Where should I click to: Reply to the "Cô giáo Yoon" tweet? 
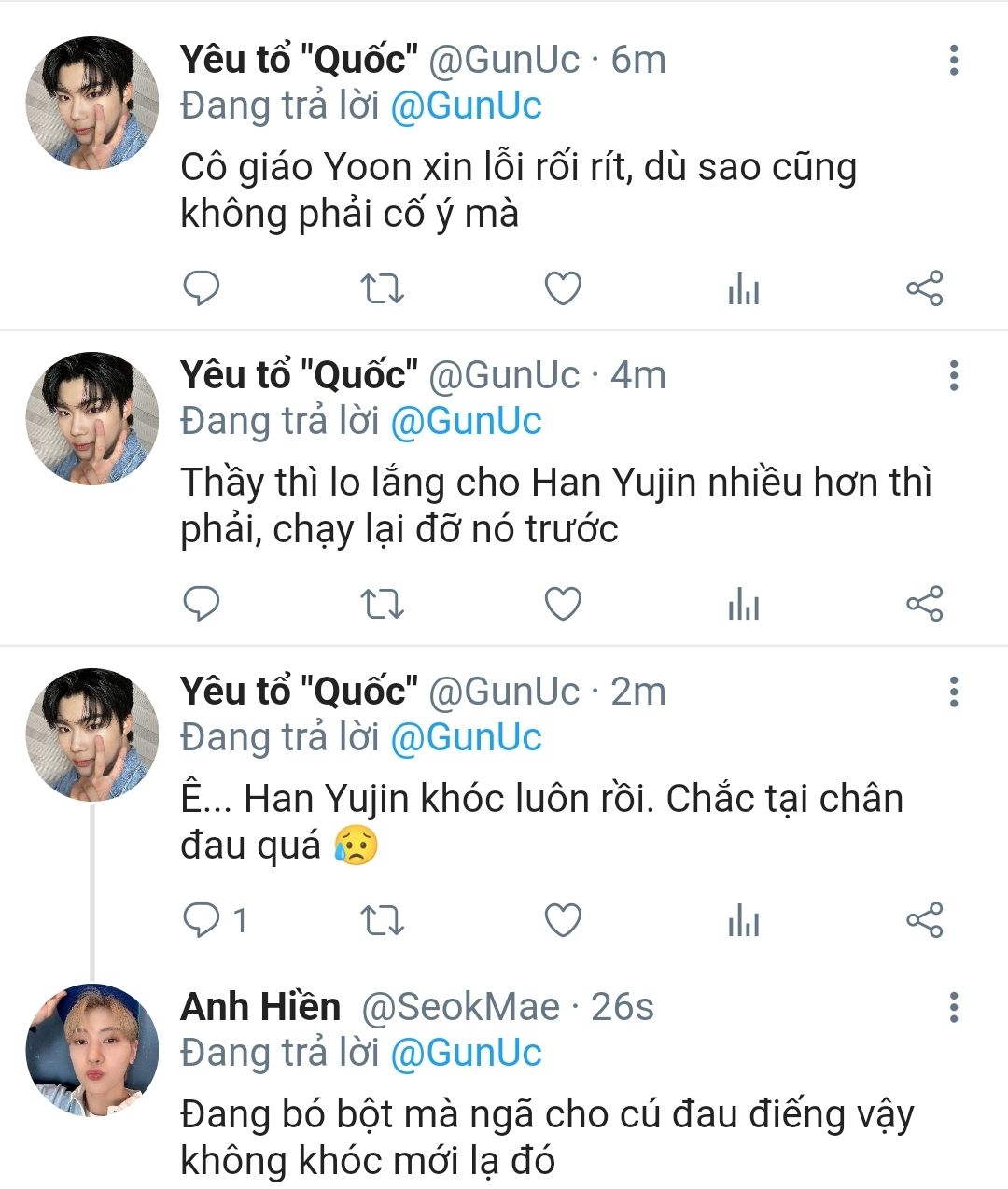(x=201, y=288)
